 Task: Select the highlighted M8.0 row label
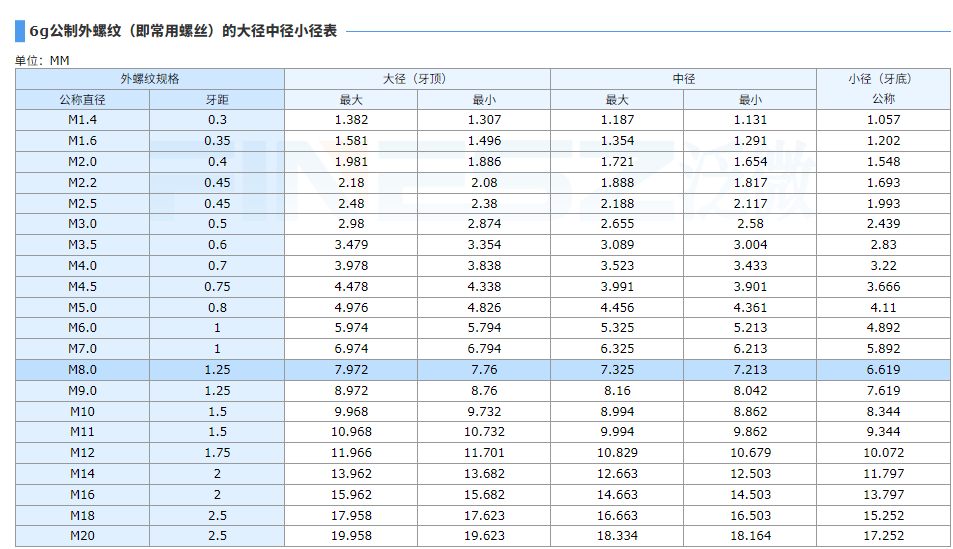click(82, 370)
